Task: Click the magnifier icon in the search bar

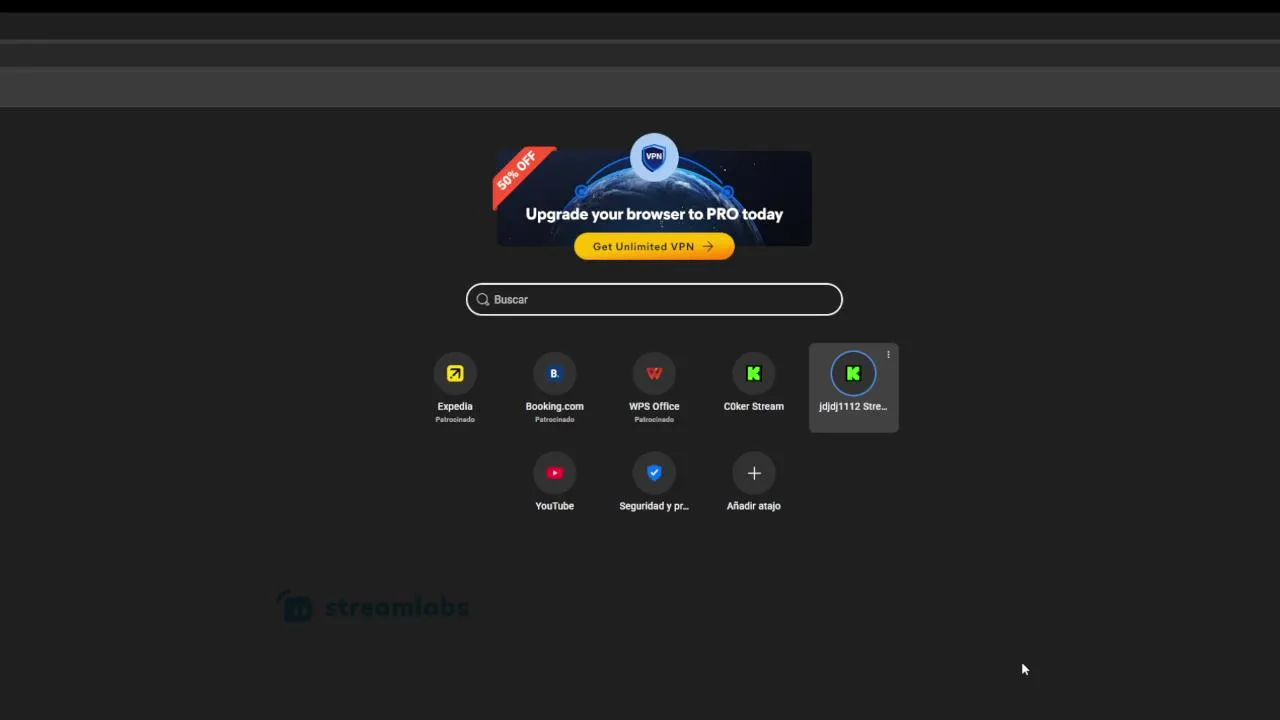Action: (482, 299)
